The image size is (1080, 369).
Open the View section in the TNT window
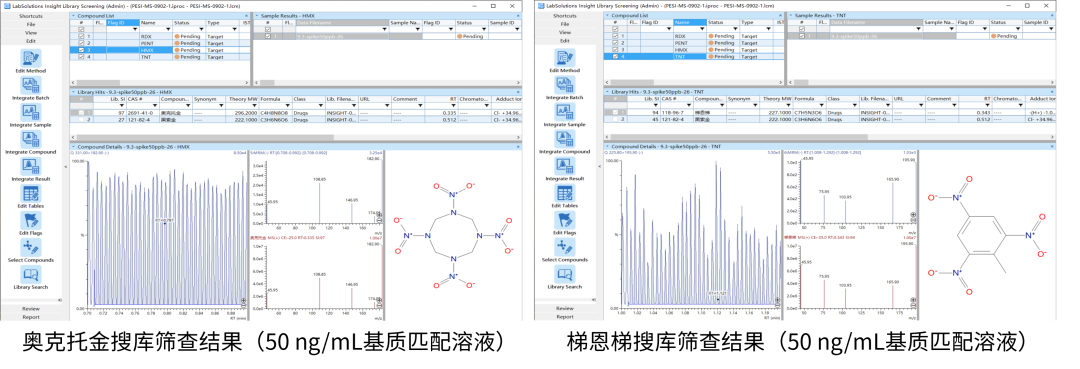pos(565,32)
